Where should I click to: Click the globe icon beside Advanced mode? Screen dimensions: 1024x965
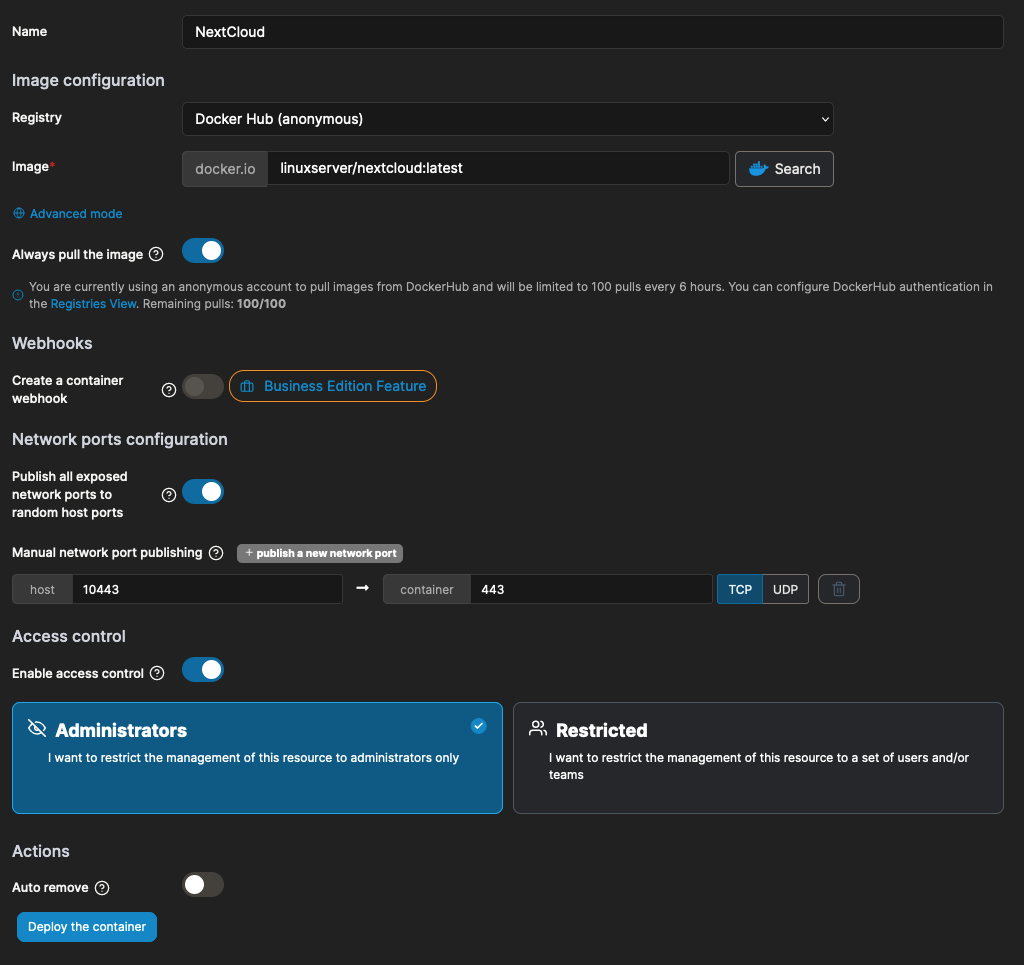[x=19, y=213]
